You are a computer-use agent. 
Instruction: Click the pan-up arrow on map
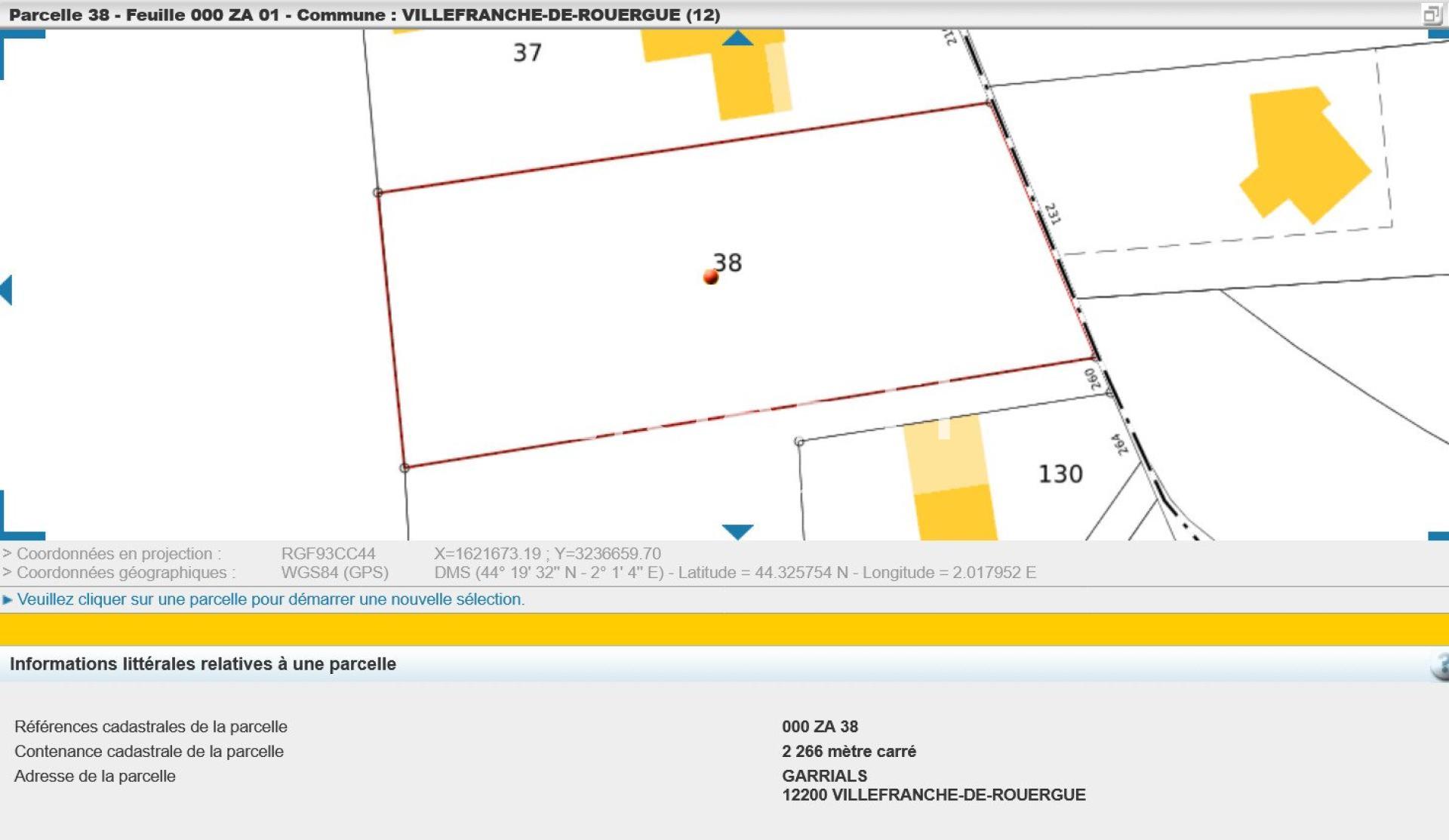click(x=737, y=38)
